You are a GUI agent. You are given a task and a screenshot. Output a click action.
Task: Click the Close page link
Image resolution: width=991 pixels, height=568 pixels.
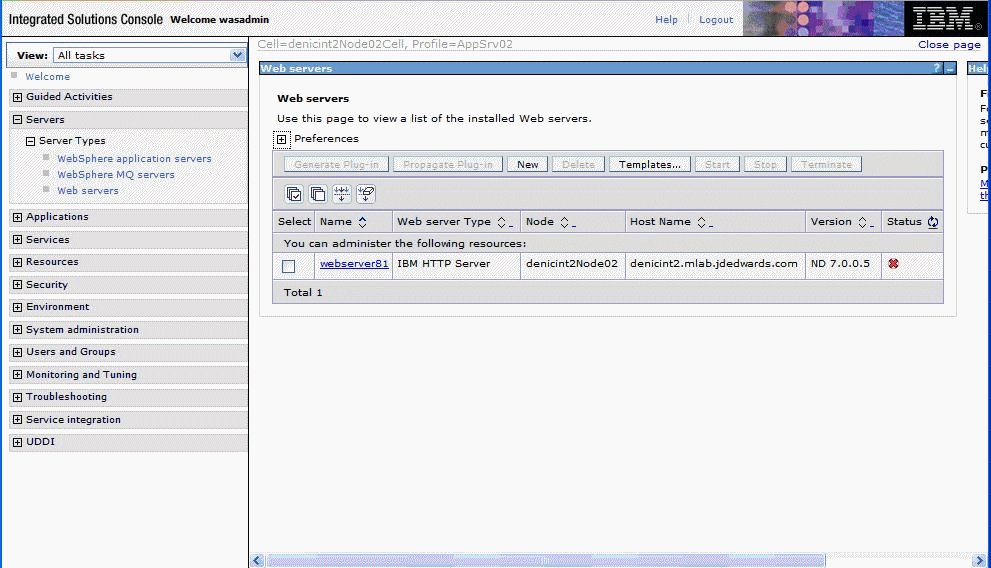pyautogui.click(x=949, y=44)
